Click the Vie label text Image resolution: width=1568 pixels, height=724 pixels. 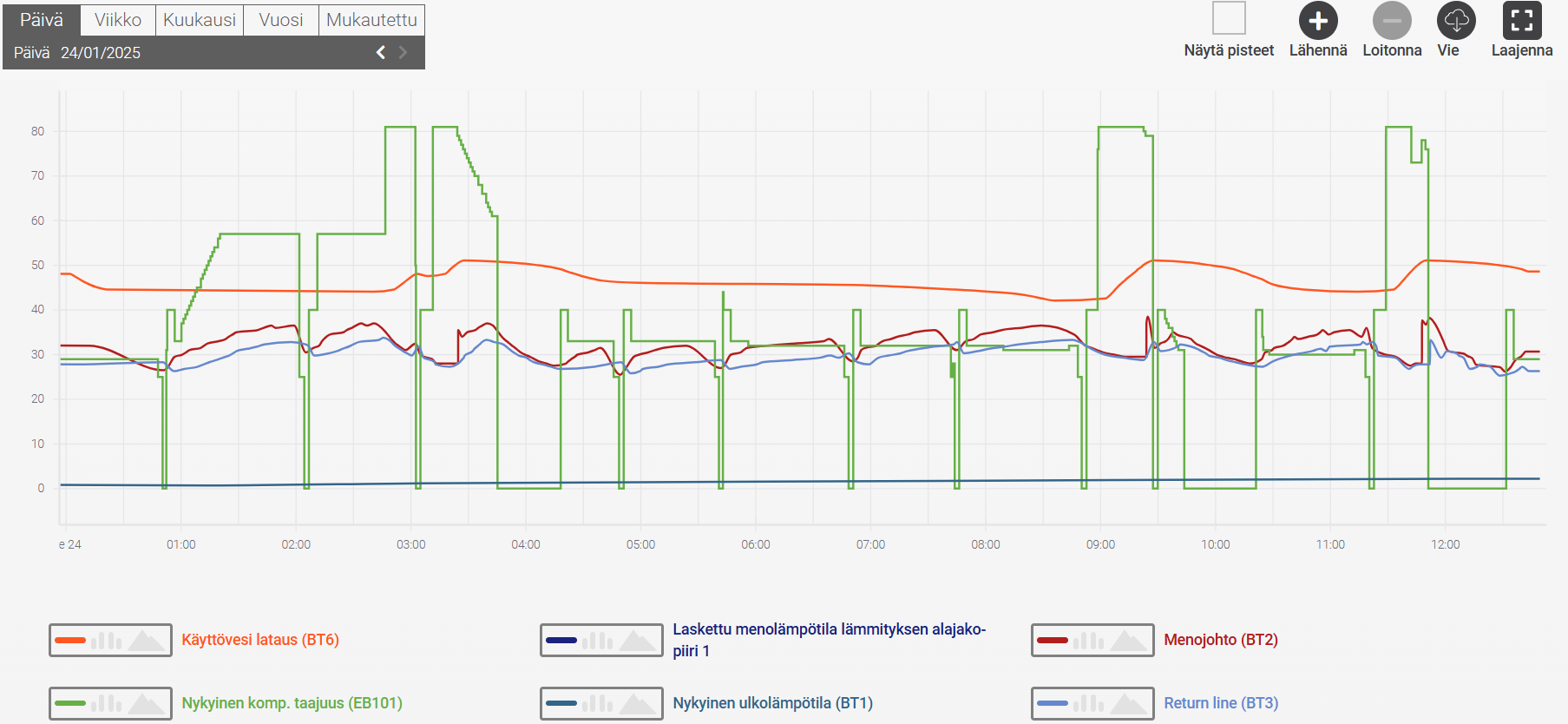pos(1448,50)
